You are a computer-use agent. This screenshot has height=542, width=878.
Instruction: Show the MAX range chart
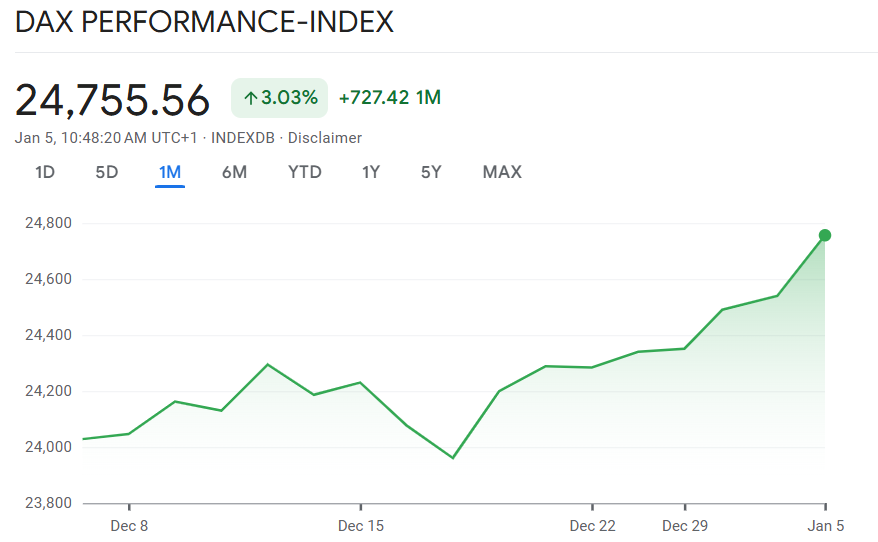[x=502, y=172]
